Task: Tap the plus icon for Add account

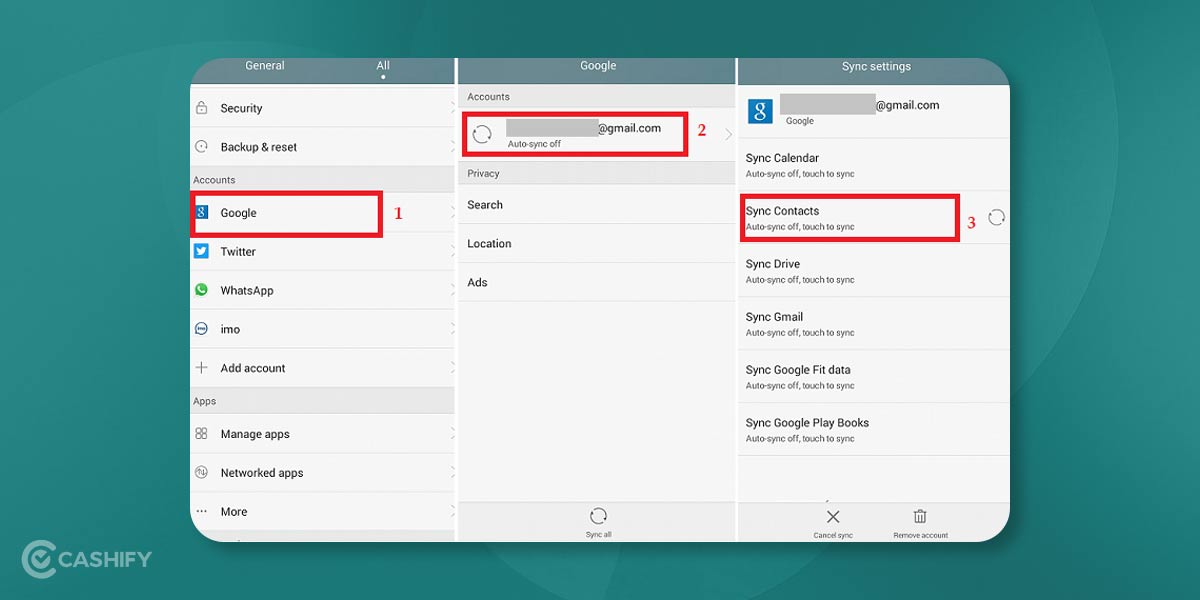Action: [x=201, y=368]
